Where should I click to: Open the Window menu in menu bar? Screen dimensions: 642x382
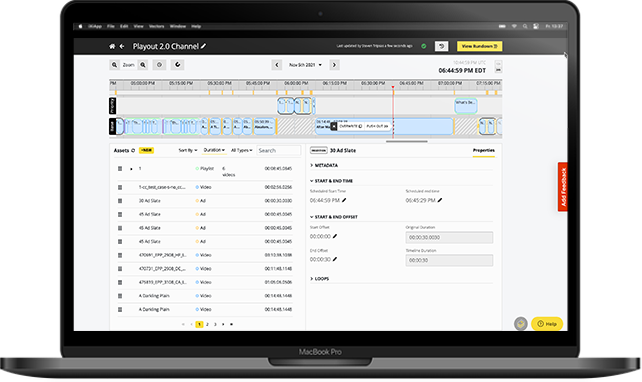tap(178, 26)
